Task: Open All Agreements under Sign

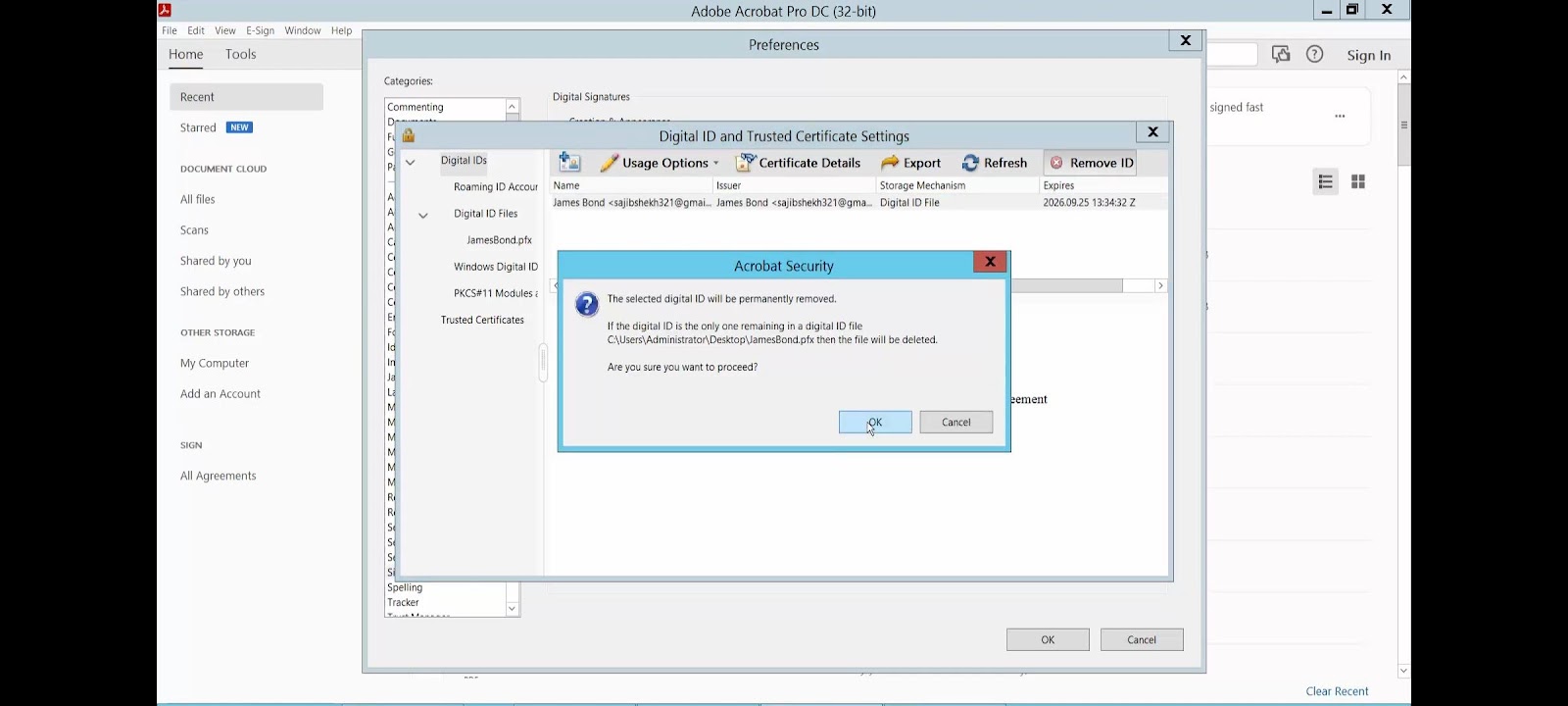Action: (x=218, y=476)
